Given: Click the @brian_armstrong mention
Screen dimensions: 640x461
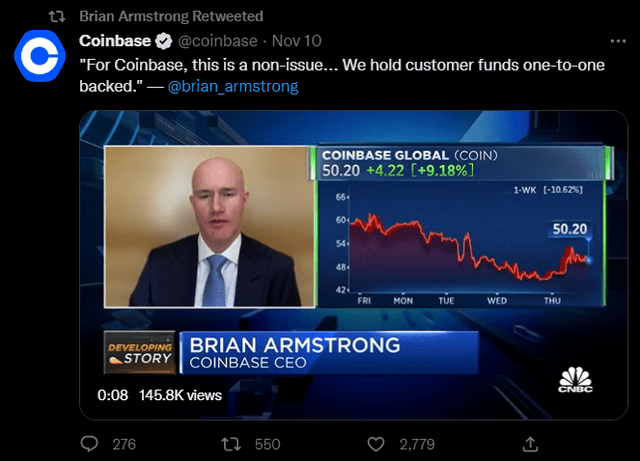Looking at the screenshot, I should (x=233, y=87).
